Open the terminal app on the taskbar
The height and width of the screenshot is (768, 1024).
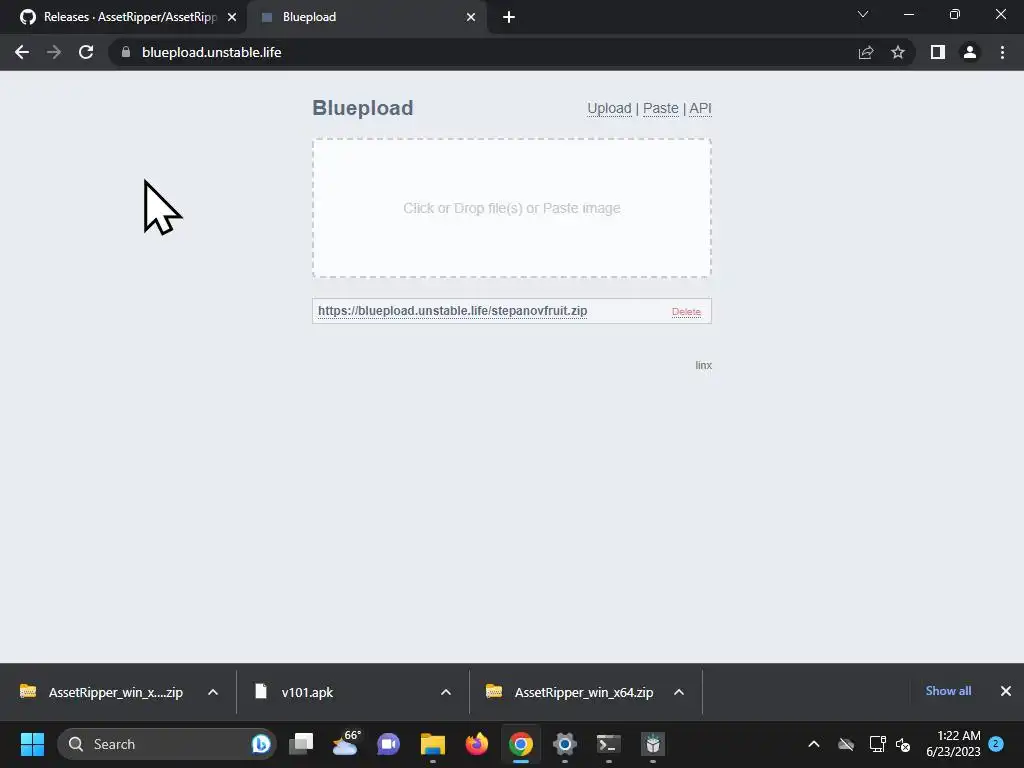[x=609, y=744]
